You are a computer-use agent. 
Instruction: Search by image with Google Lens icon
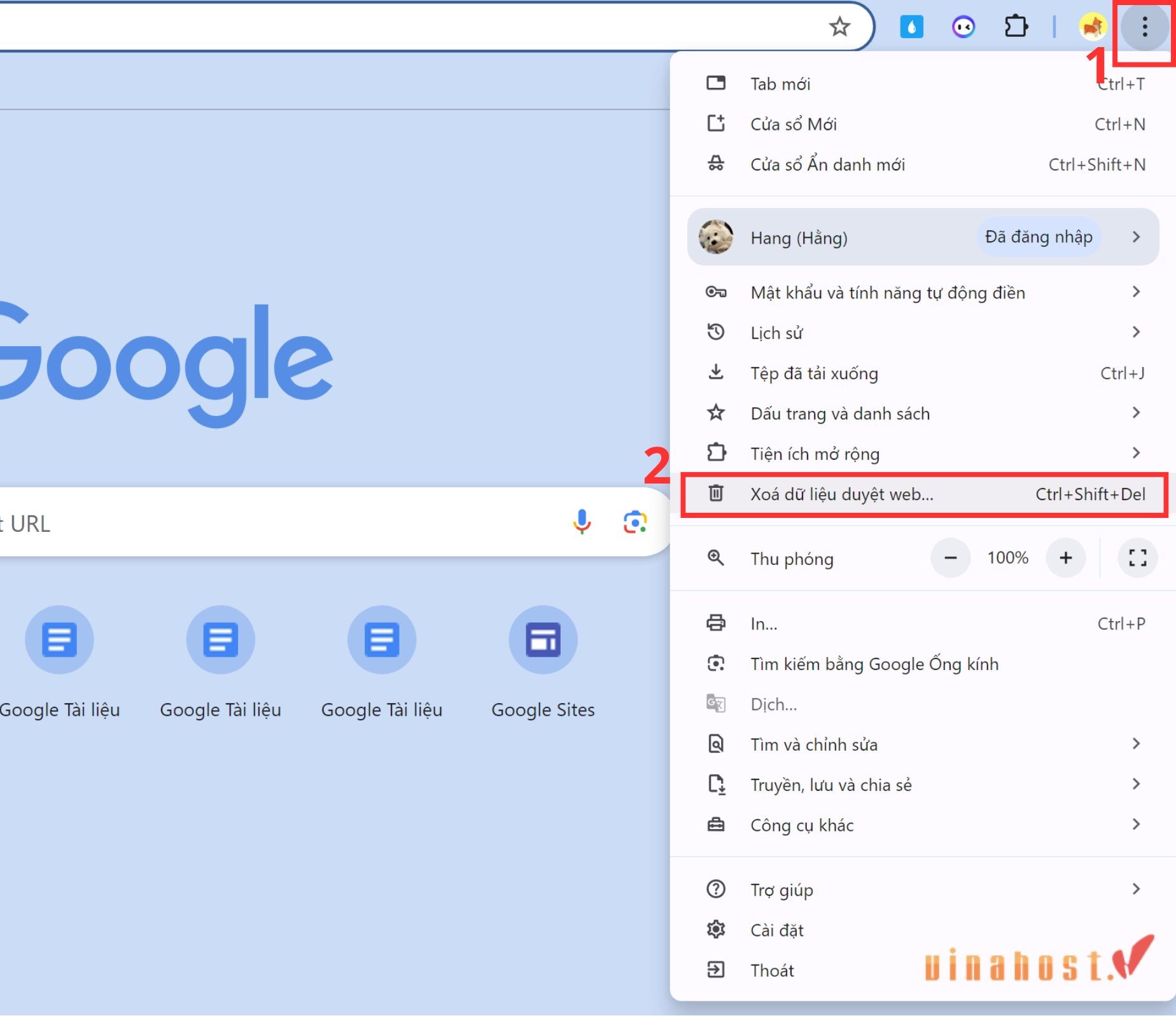(x=635, y=522)
